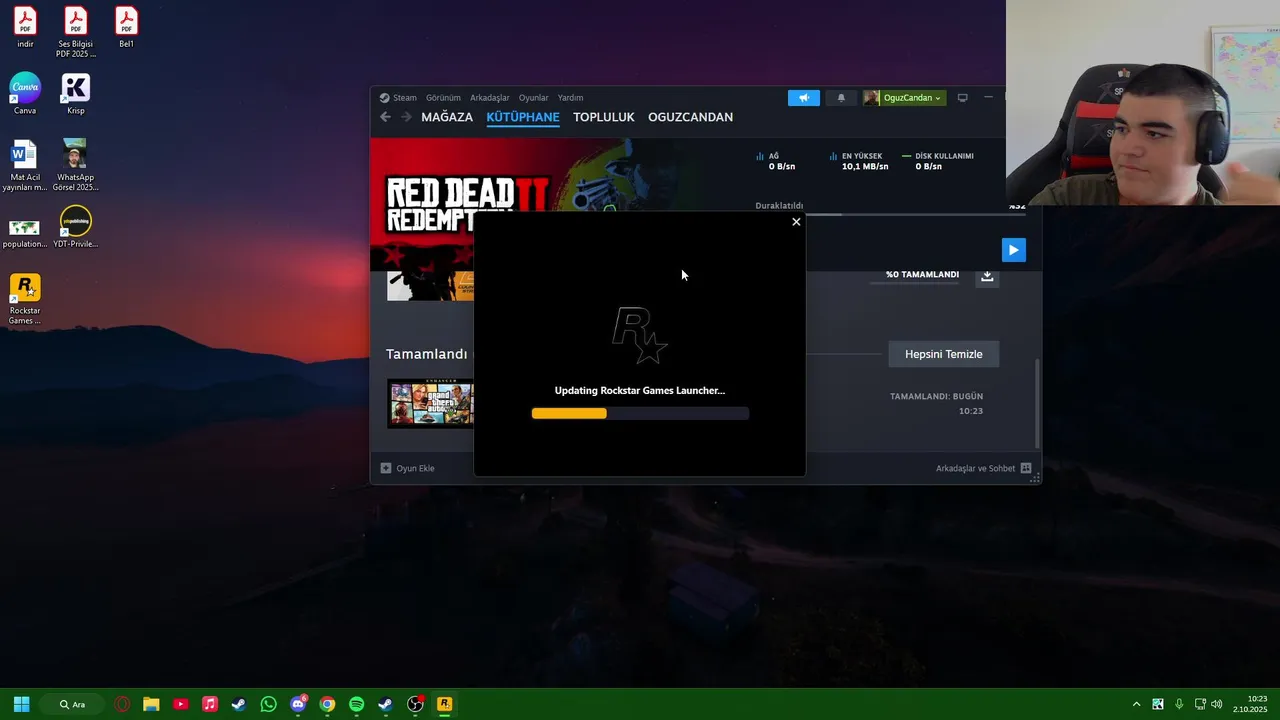Screen dimensions: 1280x720
Task: Select the 'Mat Acil yayınları' Word file
Action: [25, 166]
